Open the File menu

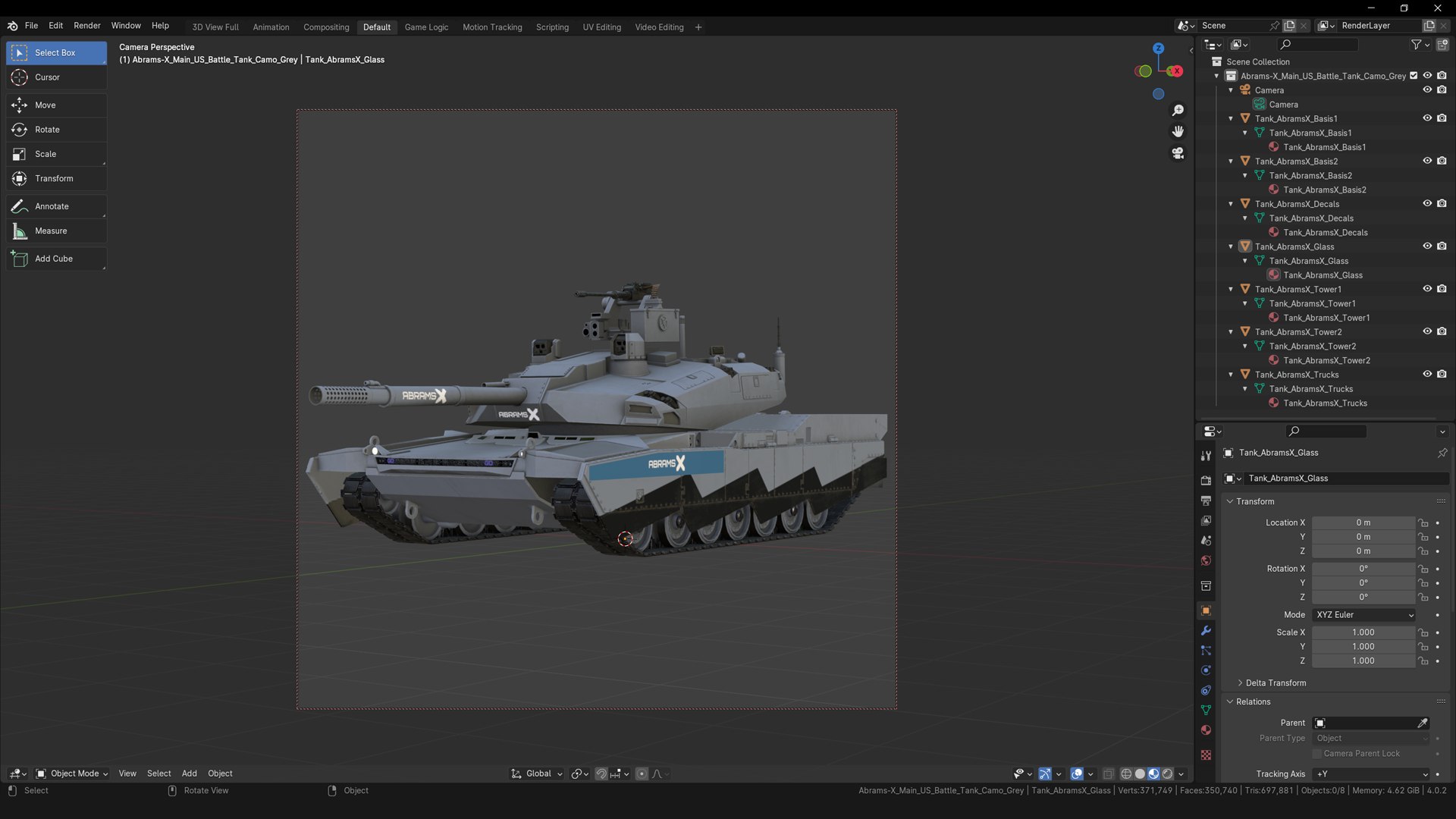[31, 26]
